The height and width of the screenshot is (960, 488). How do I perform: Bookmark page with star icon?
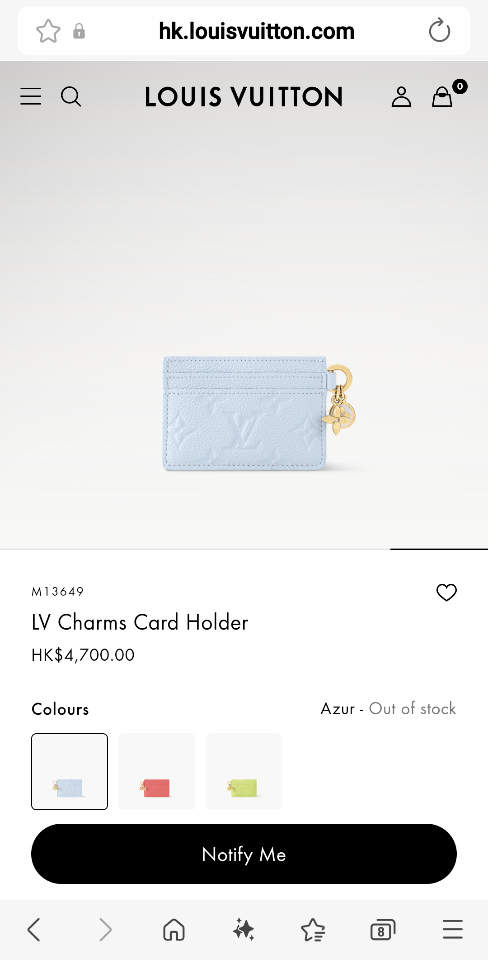click(x=48, y=31)
